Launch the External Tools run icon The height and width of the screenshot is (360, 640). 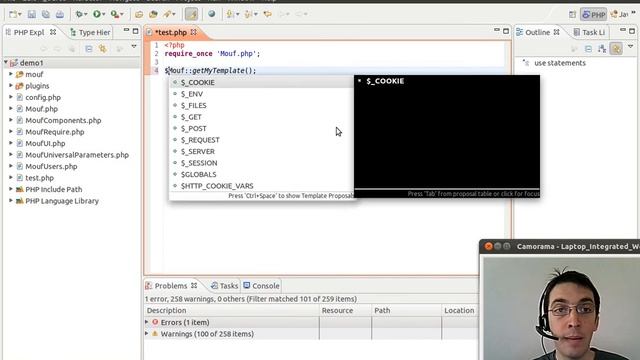click(115, 14)
